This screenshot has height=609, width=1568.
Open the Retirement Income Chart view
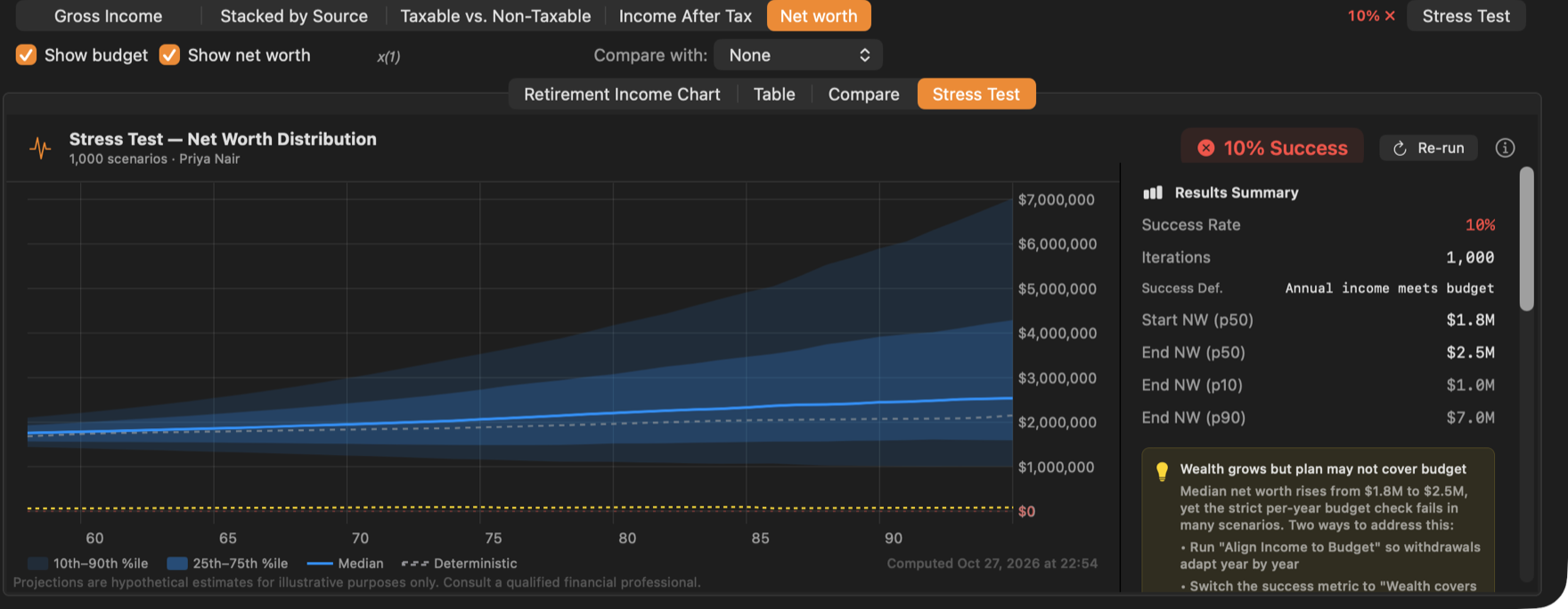622,94
